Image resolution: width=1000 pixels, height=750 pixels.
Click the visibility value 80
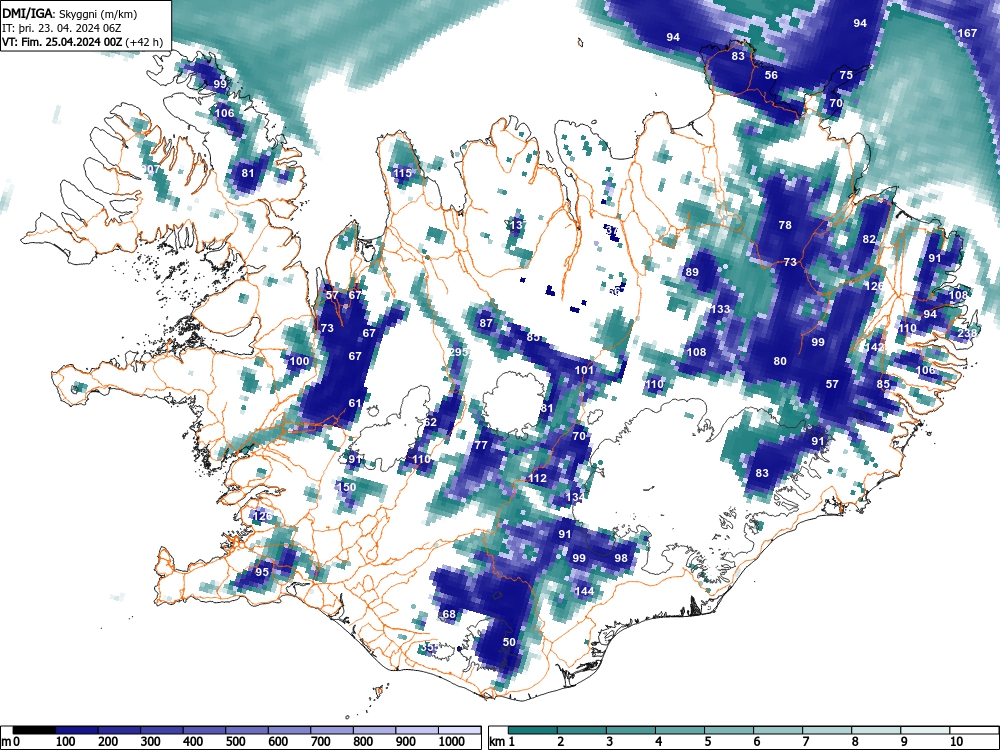point(780,361)
